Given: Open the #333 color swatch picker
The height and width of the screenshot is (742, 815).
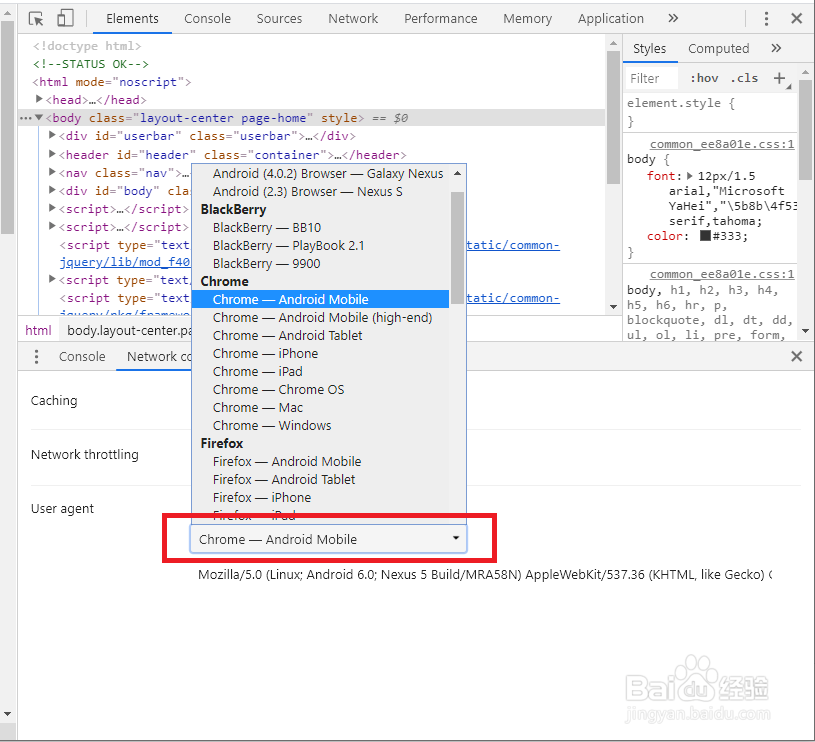Looking at the screenshot, I should pos(705,235).
